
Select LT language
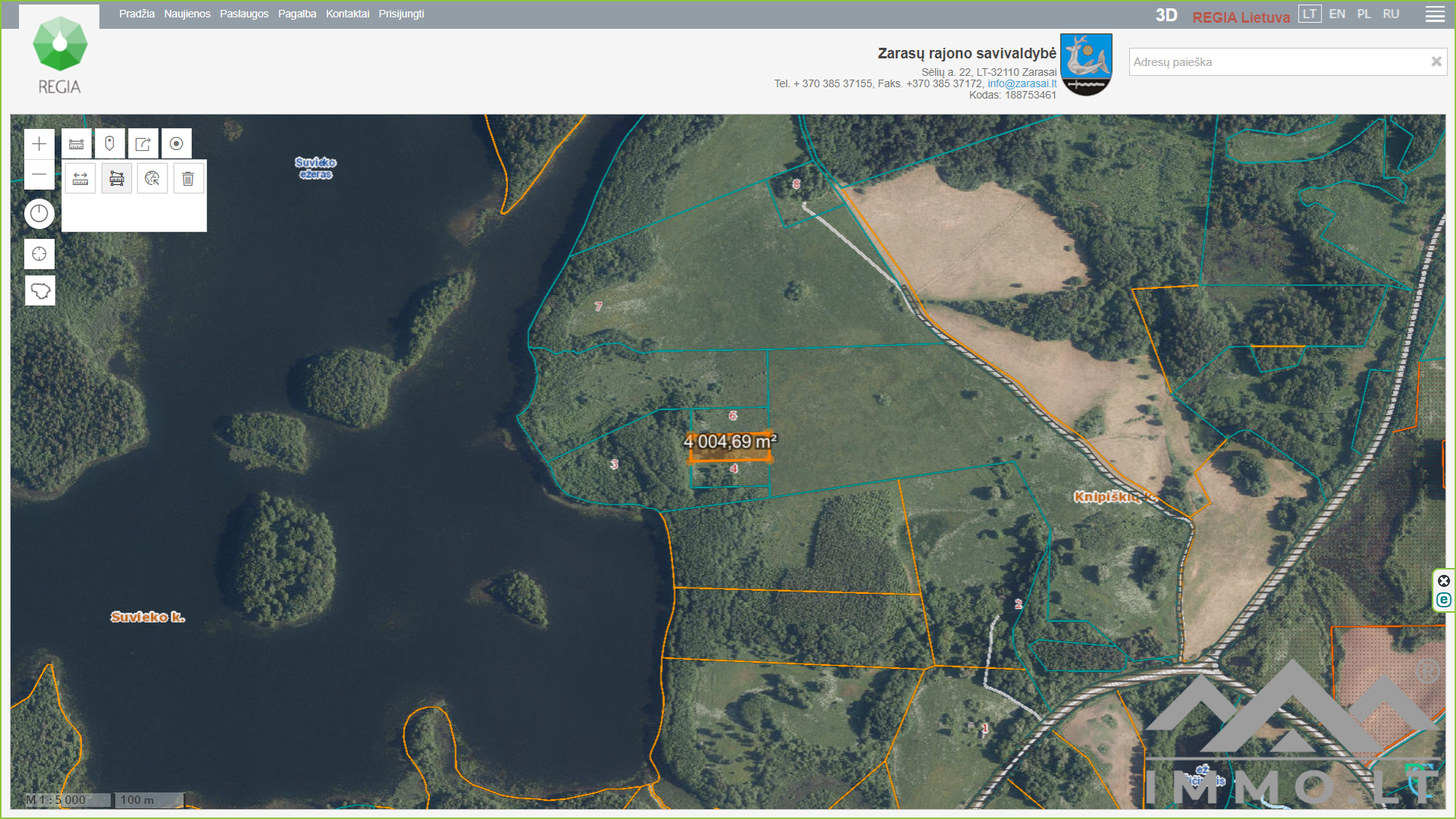click(x=1310, y=14)
